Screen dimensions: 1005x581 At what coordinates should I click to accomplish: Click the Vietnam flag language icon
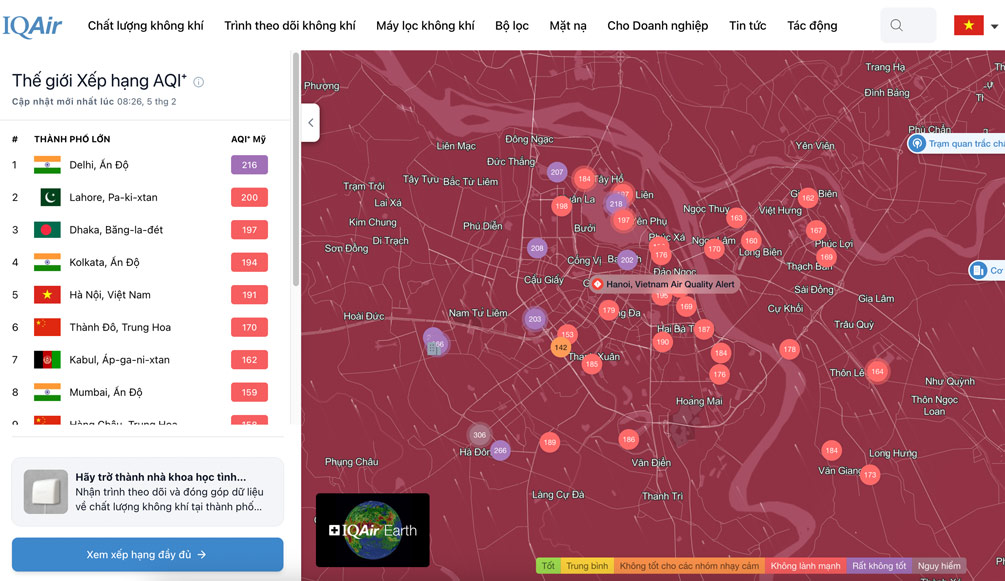(968, 26)
